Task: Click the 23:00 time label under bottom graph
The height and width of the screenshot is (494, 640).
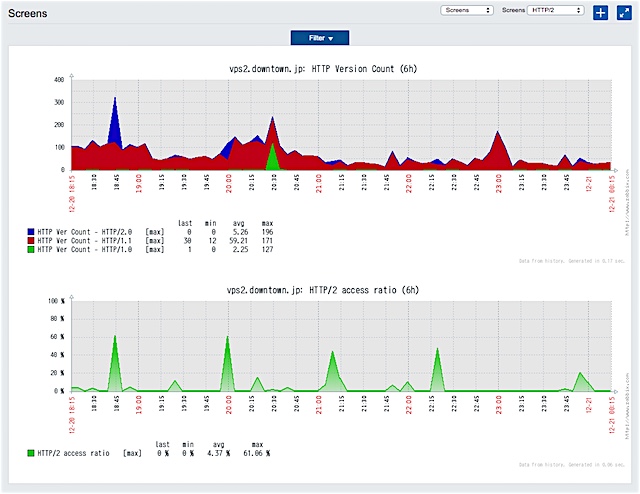Action: pyautogui.click(x=499, y=405)
